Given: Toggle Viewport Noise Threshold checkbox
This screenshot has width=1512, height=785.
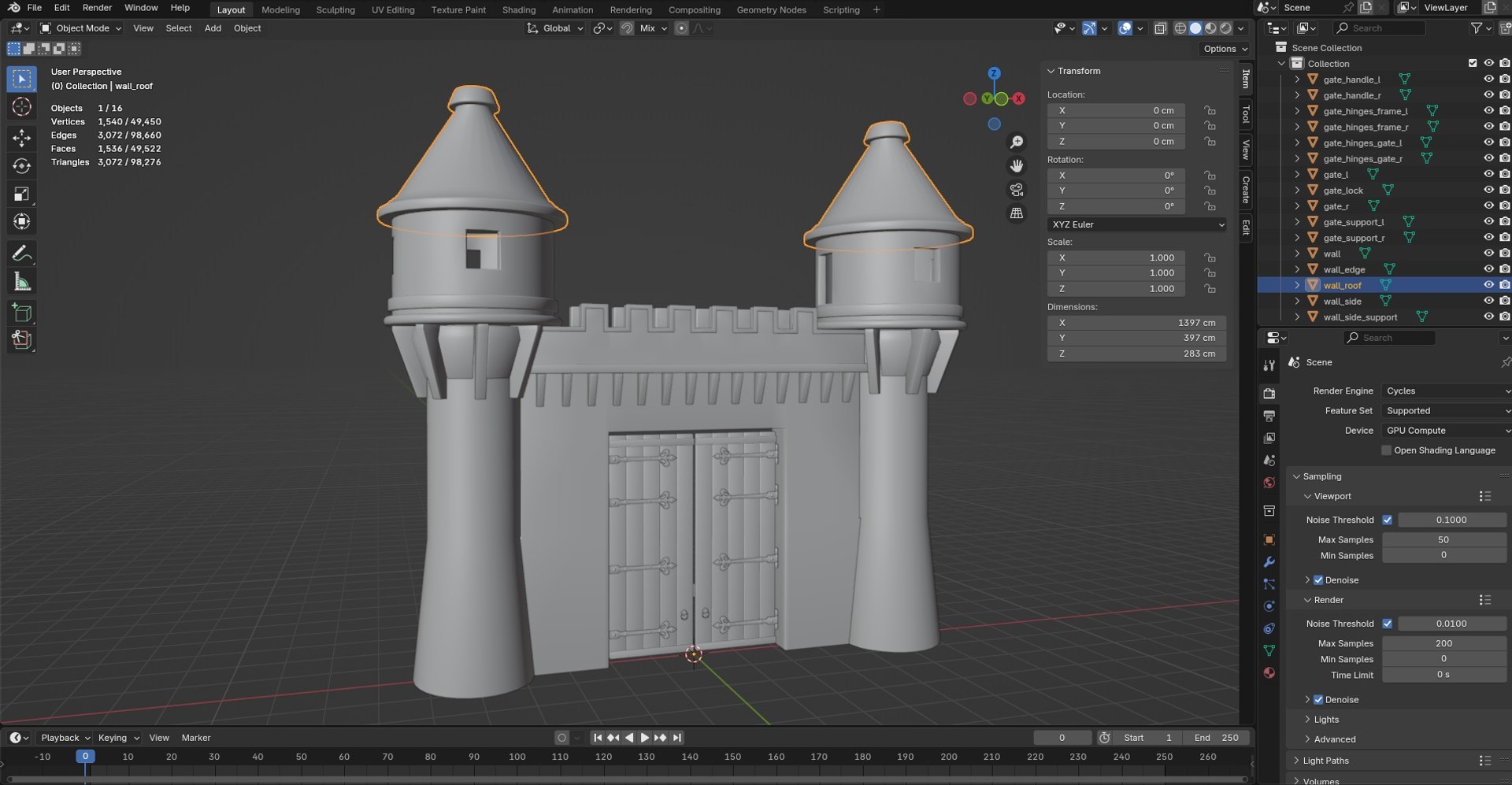Looking at the screenshot, I should [1387, 520].
